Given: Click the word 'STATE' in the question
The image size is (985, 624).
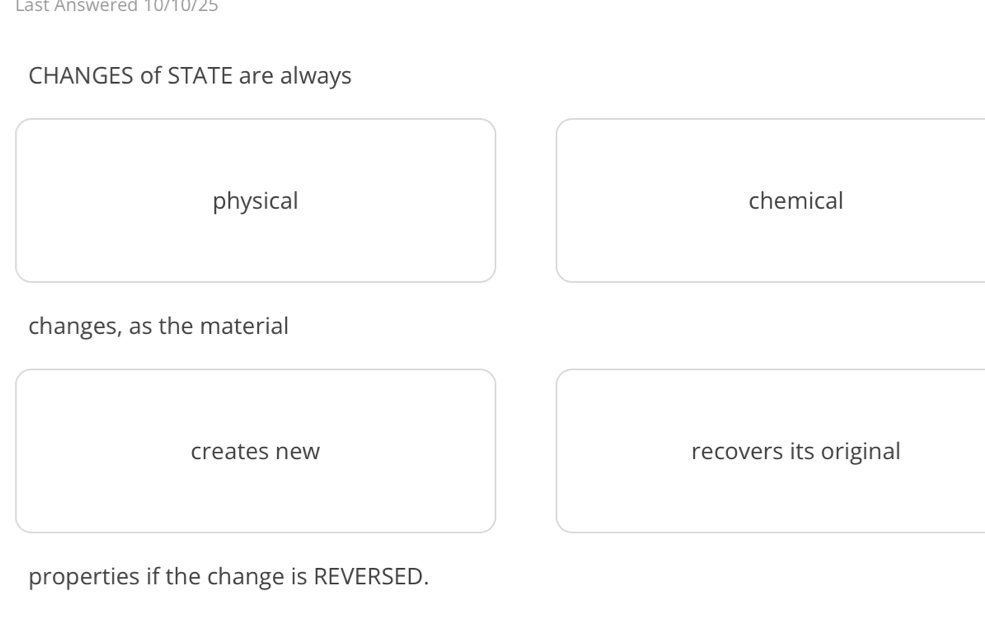Looking at the screenshot, I should [199, 76].
